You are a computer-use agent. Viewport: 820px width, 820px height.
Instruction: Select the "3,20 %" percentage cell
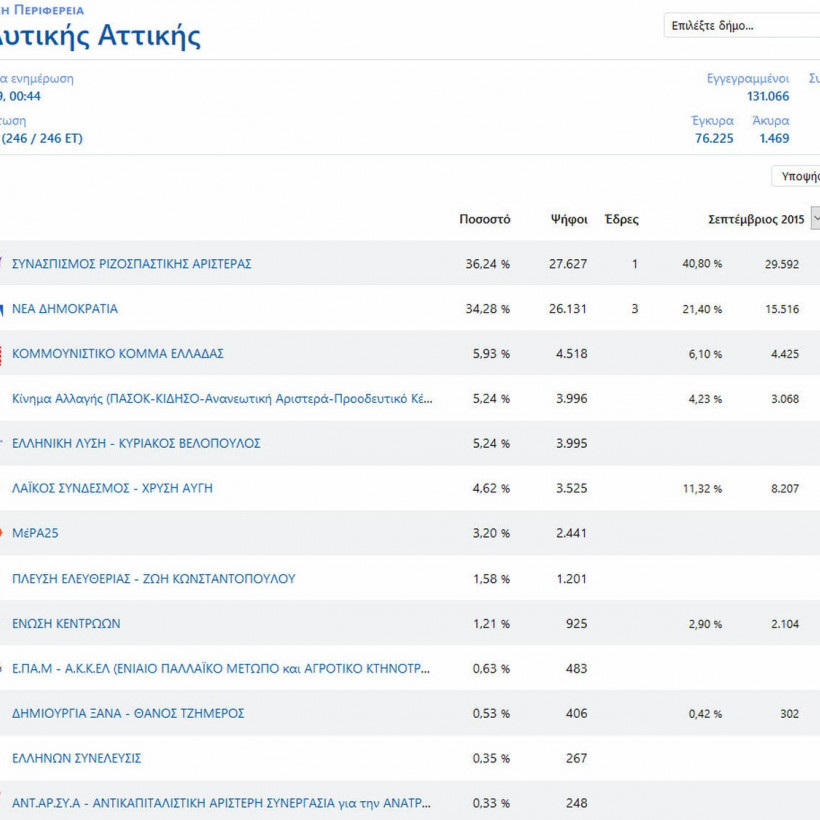coord(491,533)
